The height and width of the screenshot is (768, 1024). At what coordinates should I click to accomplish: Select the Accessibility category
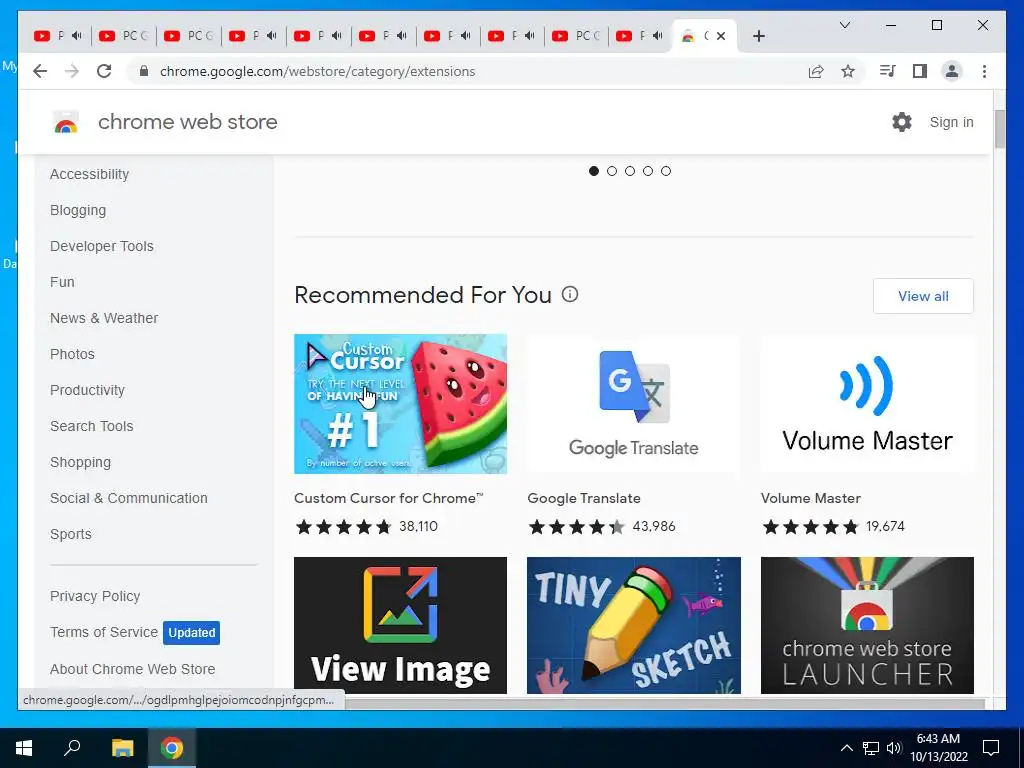point(89,174)
